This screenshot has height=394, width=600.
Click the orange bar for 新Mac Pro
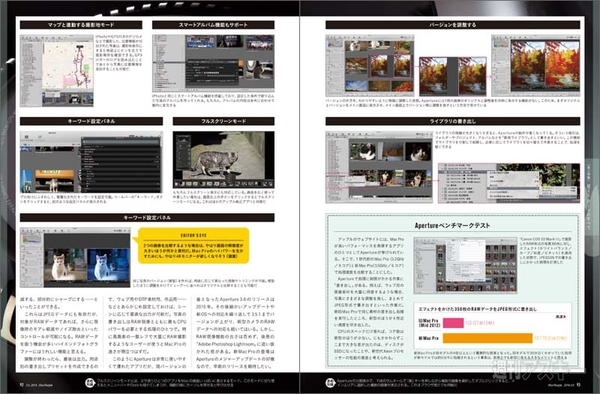(x=488, y=338)
